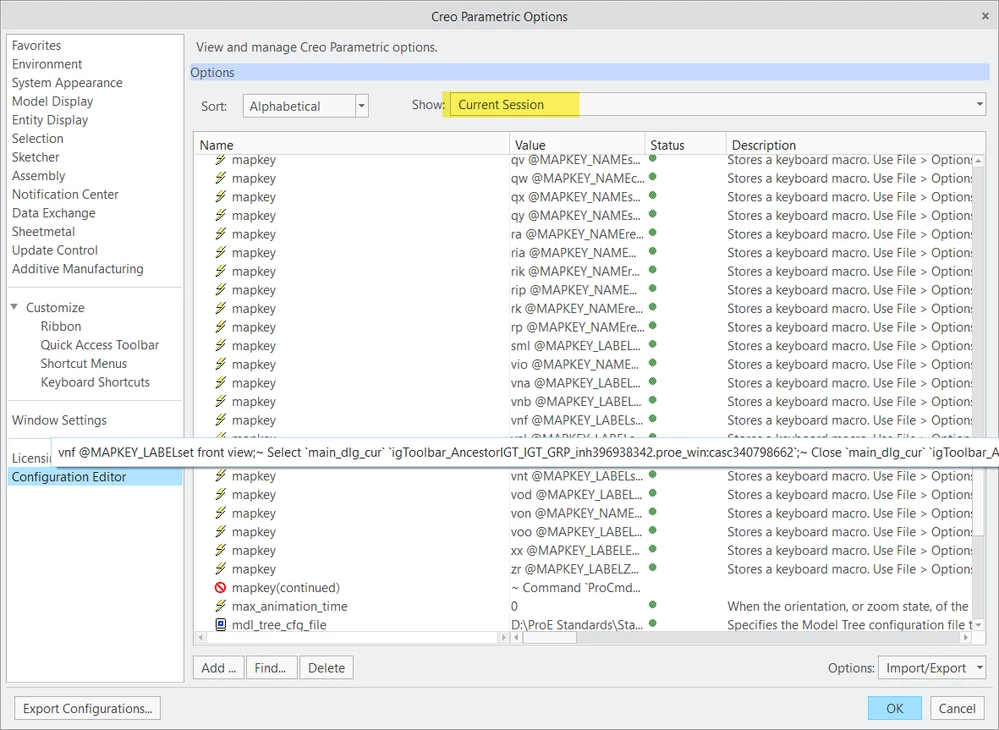Click the lightning icon of the von mapkey row
The width and height of the screenshot is (999, 730).
[x=220, y=513]
